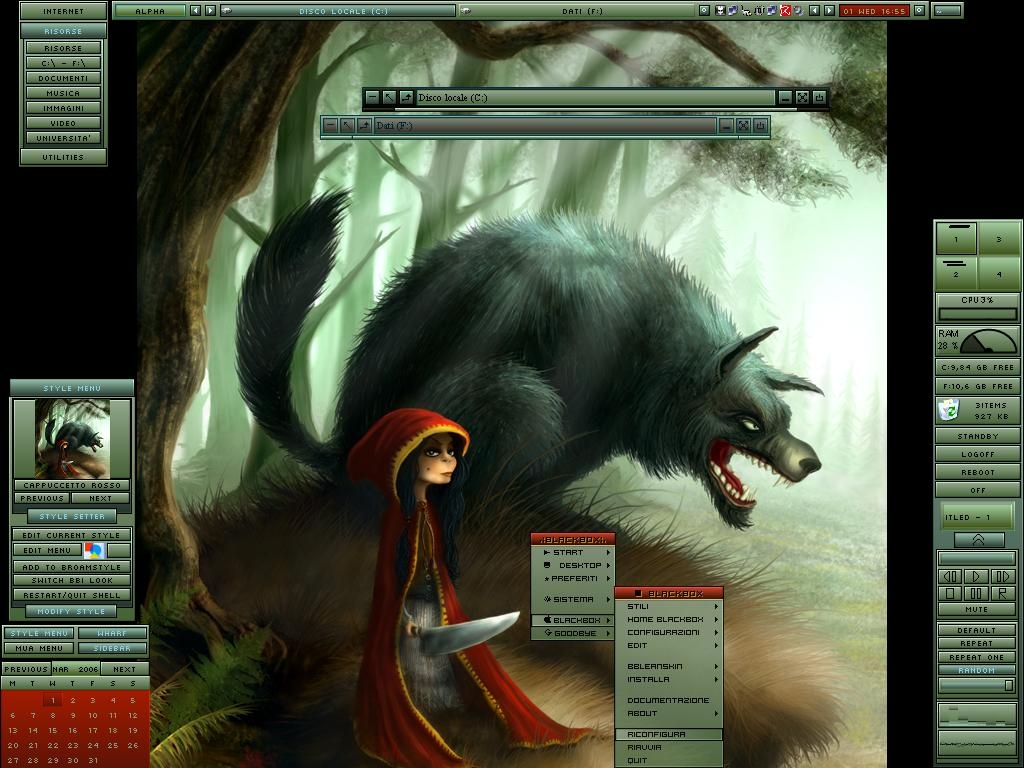The image size is (1024, 768).
Task: Pause playback in the media player
Action: [x=976, y=593]
